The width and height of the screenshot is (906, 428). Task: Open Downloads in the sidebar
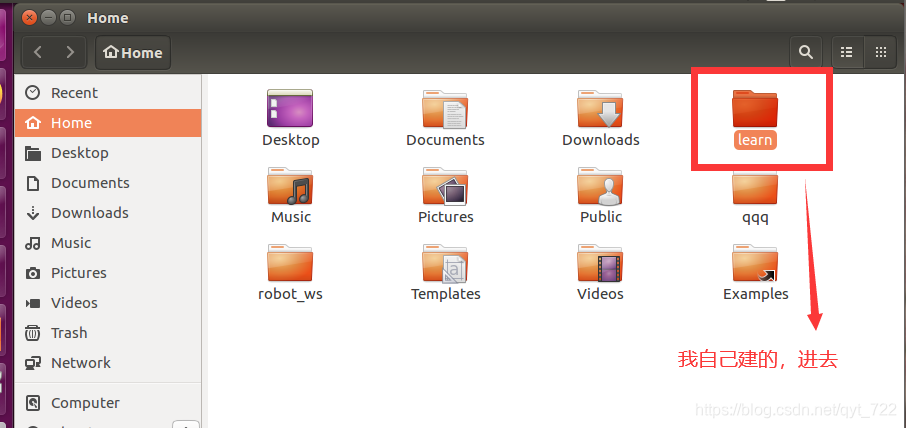(108, 213)
